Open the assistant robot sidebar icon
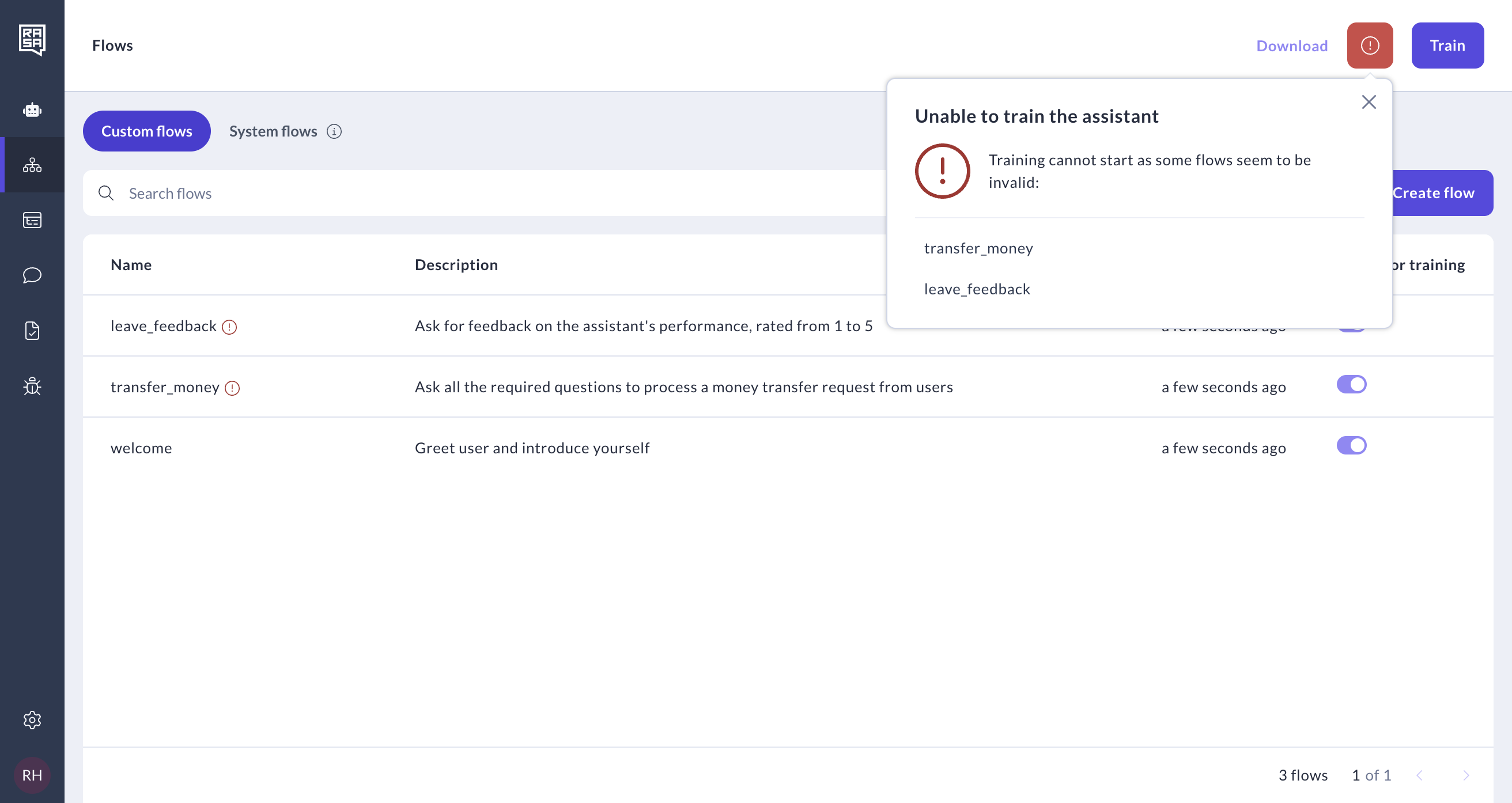The image size is (1512, 803). [x=32, y=110]
